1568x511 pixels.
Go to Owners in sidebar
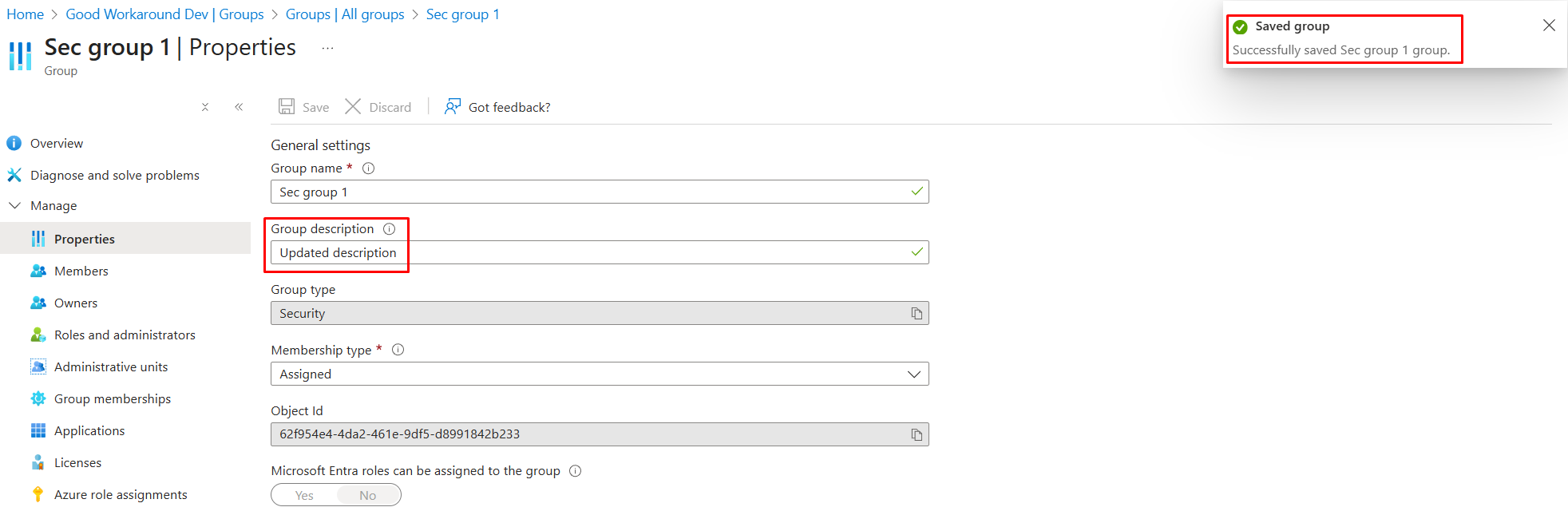click(75, 303)
